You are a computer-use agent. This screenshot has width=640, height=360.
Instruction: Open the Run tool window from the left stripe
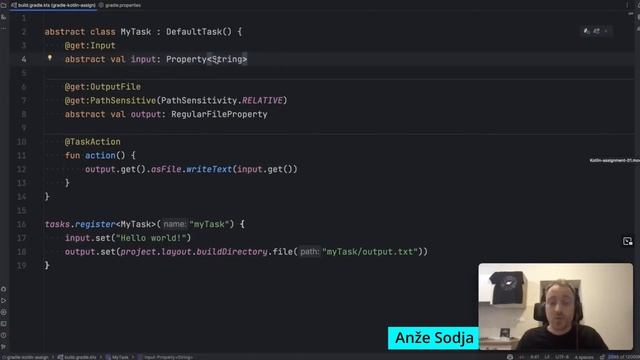4,300
